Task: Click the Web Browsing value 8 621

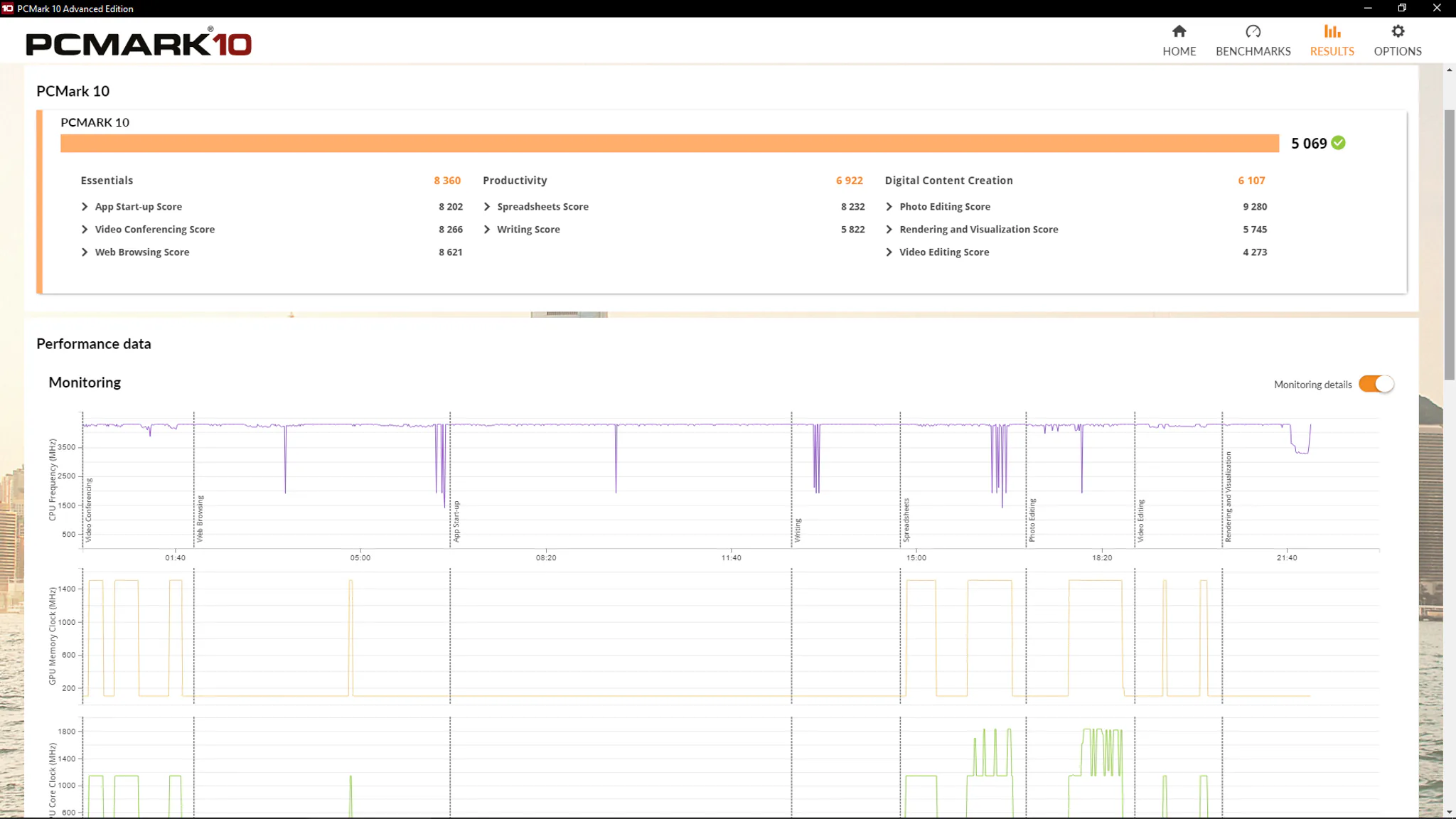Action: click(x=451, y=252)
